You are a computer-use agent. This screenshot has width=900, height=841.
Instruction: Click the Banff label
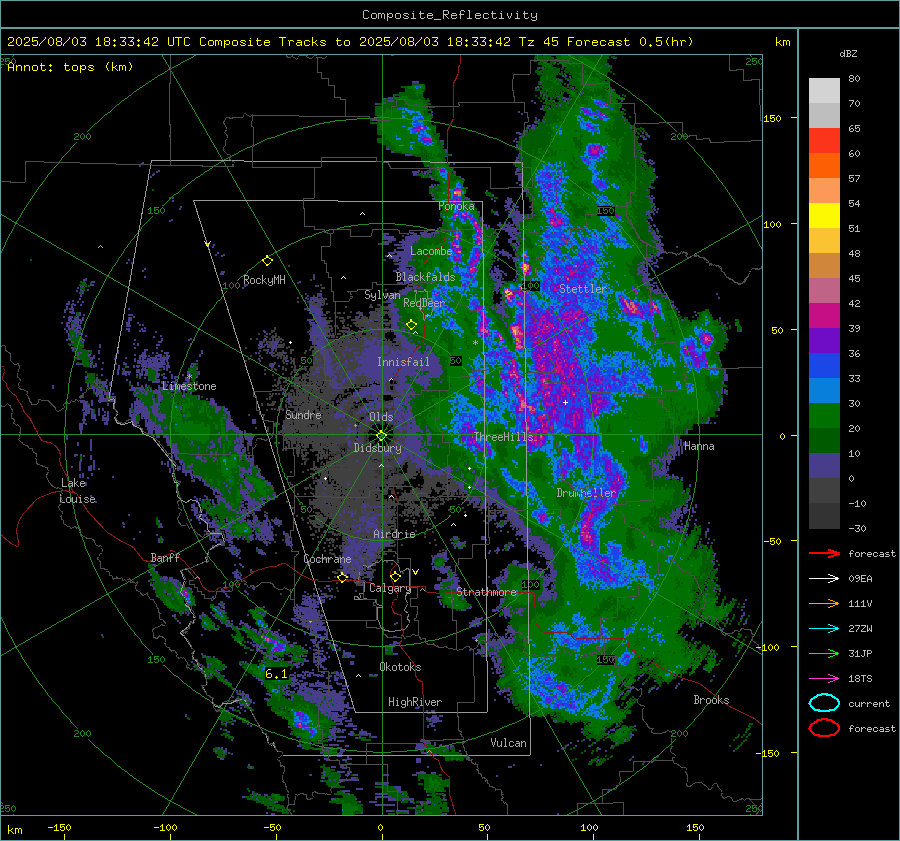pyautogui.click(x=165, y=558)
